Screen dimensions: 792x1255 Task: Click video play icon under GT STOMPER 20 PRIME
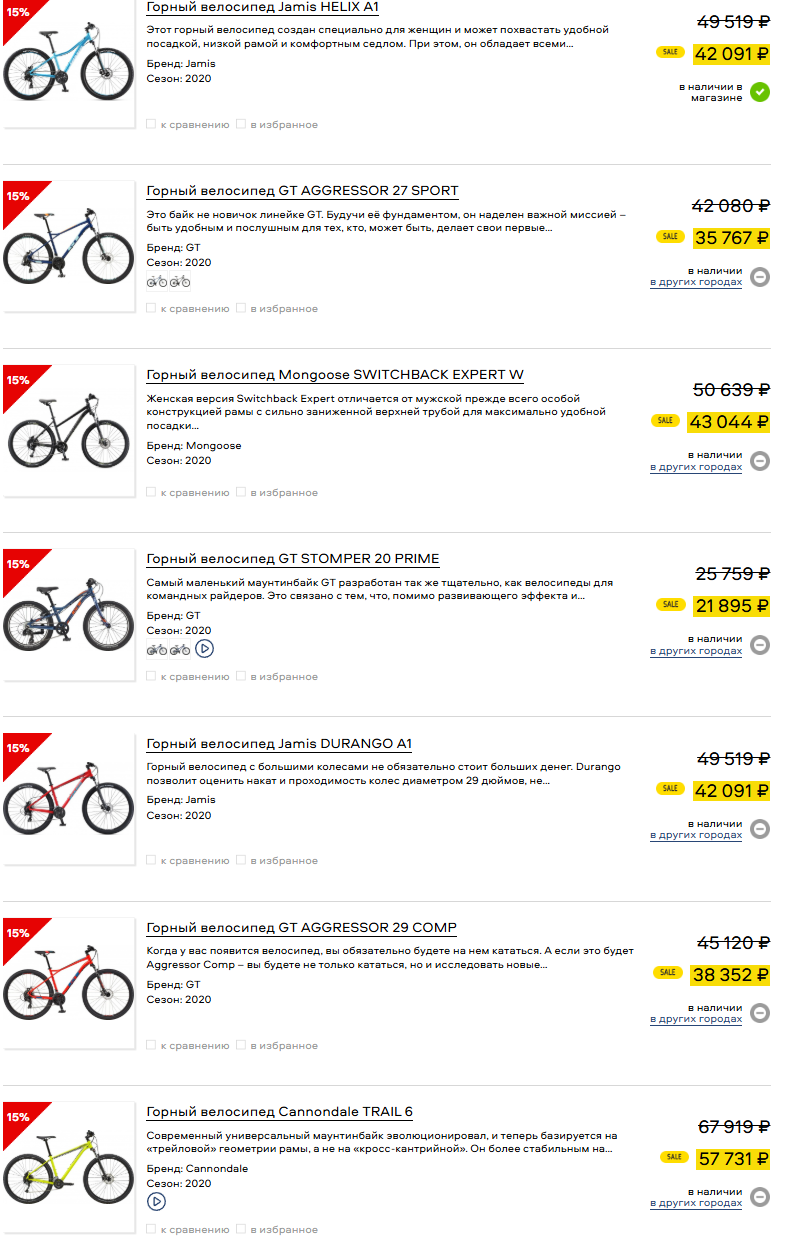204,648
